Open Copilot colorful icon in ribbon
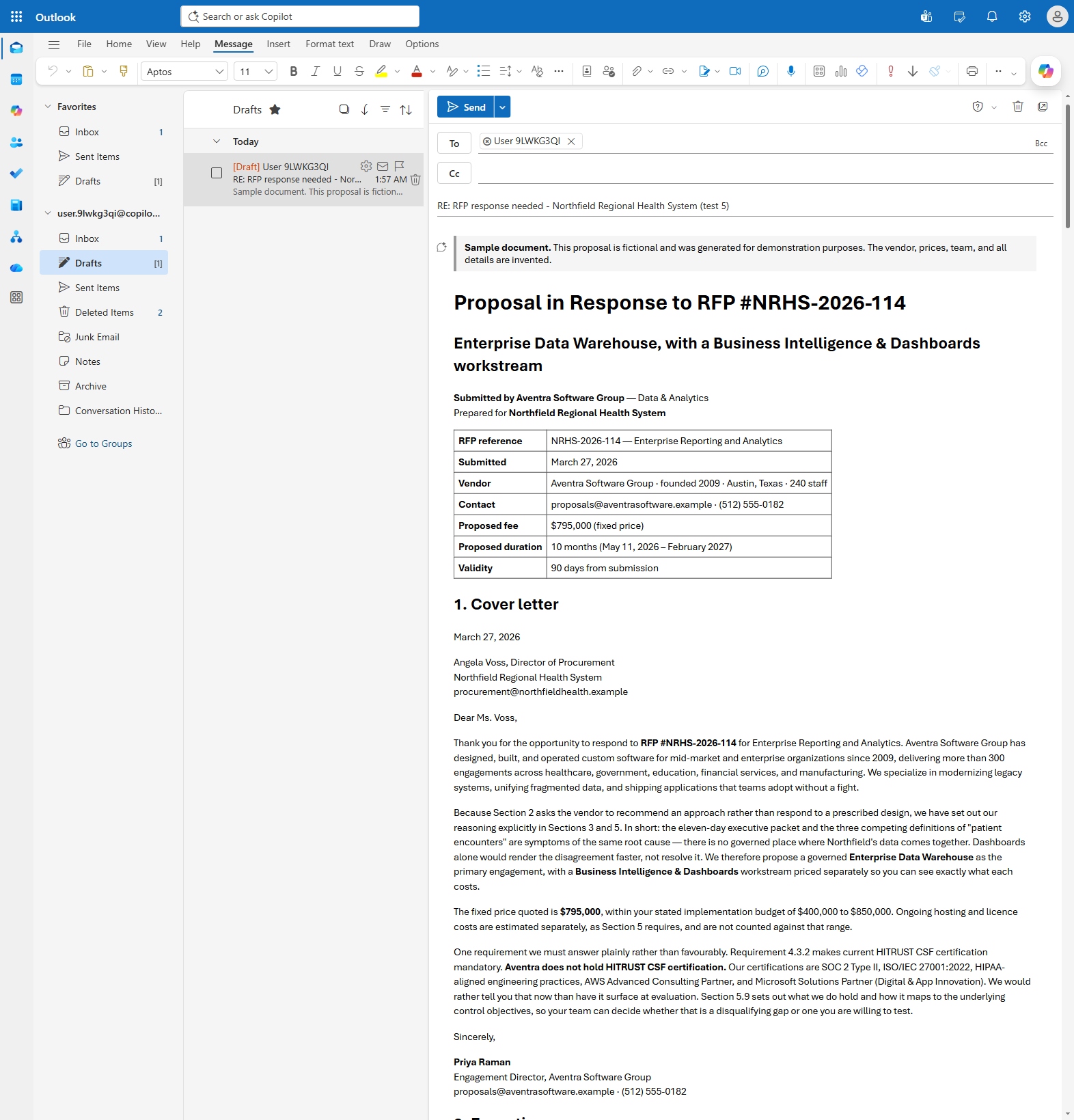The image size is (1074, 1120). 1045,71
